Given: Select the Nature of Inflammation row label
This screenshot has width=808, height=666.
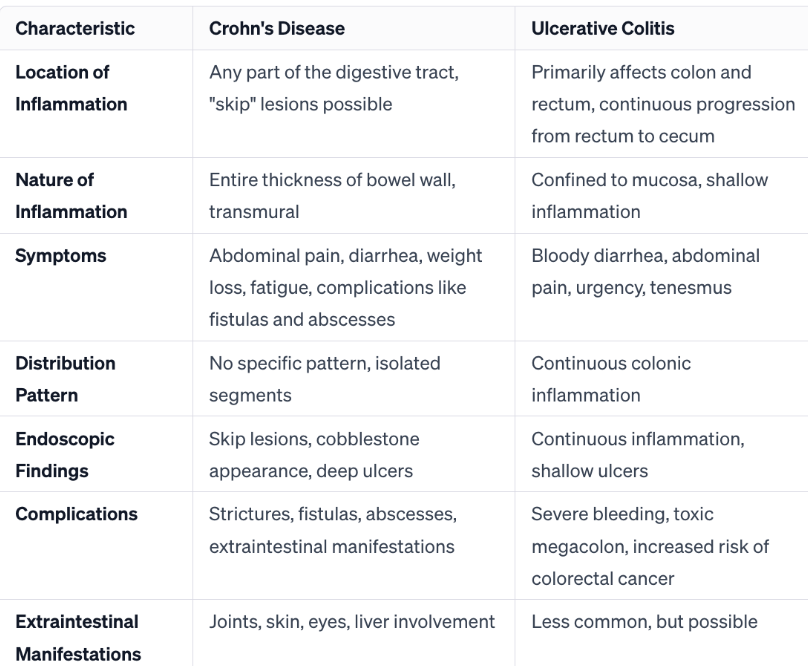Looking at the screenshot, I should click(71, 197).
